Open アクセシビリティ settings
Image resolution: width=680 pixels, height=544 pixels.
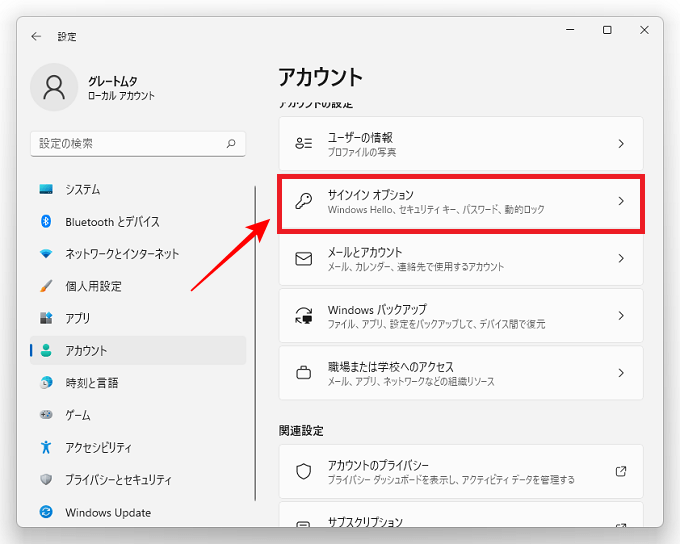click(138, 447)
